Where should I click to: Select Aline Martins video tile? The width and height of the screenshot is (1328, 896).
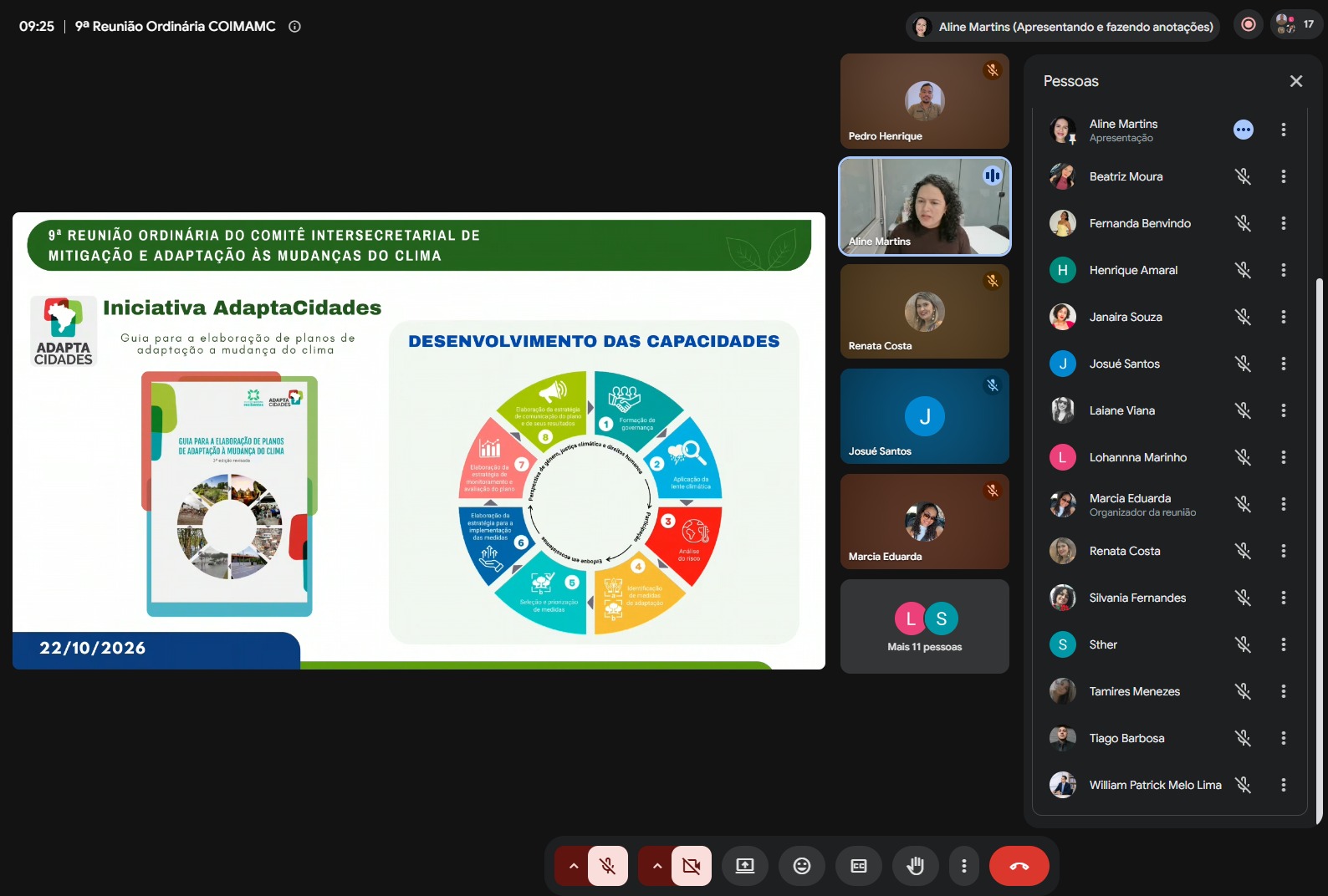tap(925, 206)
